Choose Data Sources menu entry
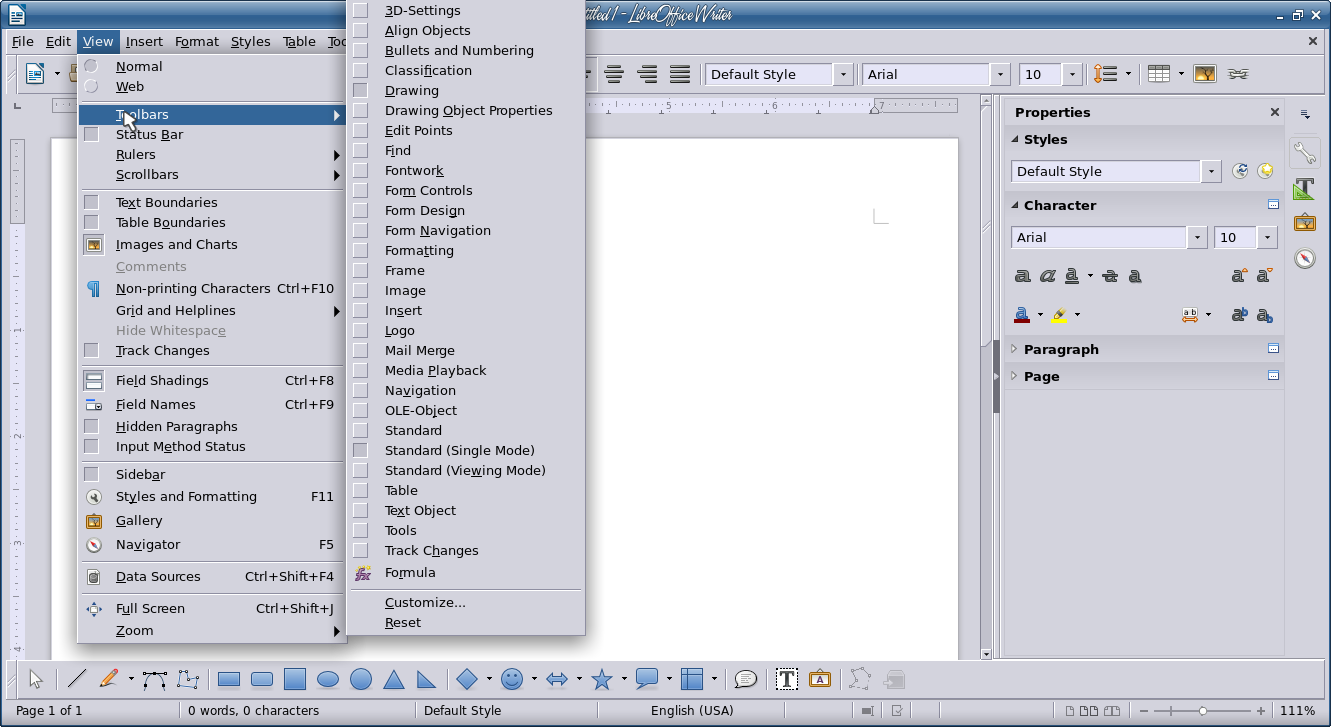1331x727 pixels. [212, 576]
